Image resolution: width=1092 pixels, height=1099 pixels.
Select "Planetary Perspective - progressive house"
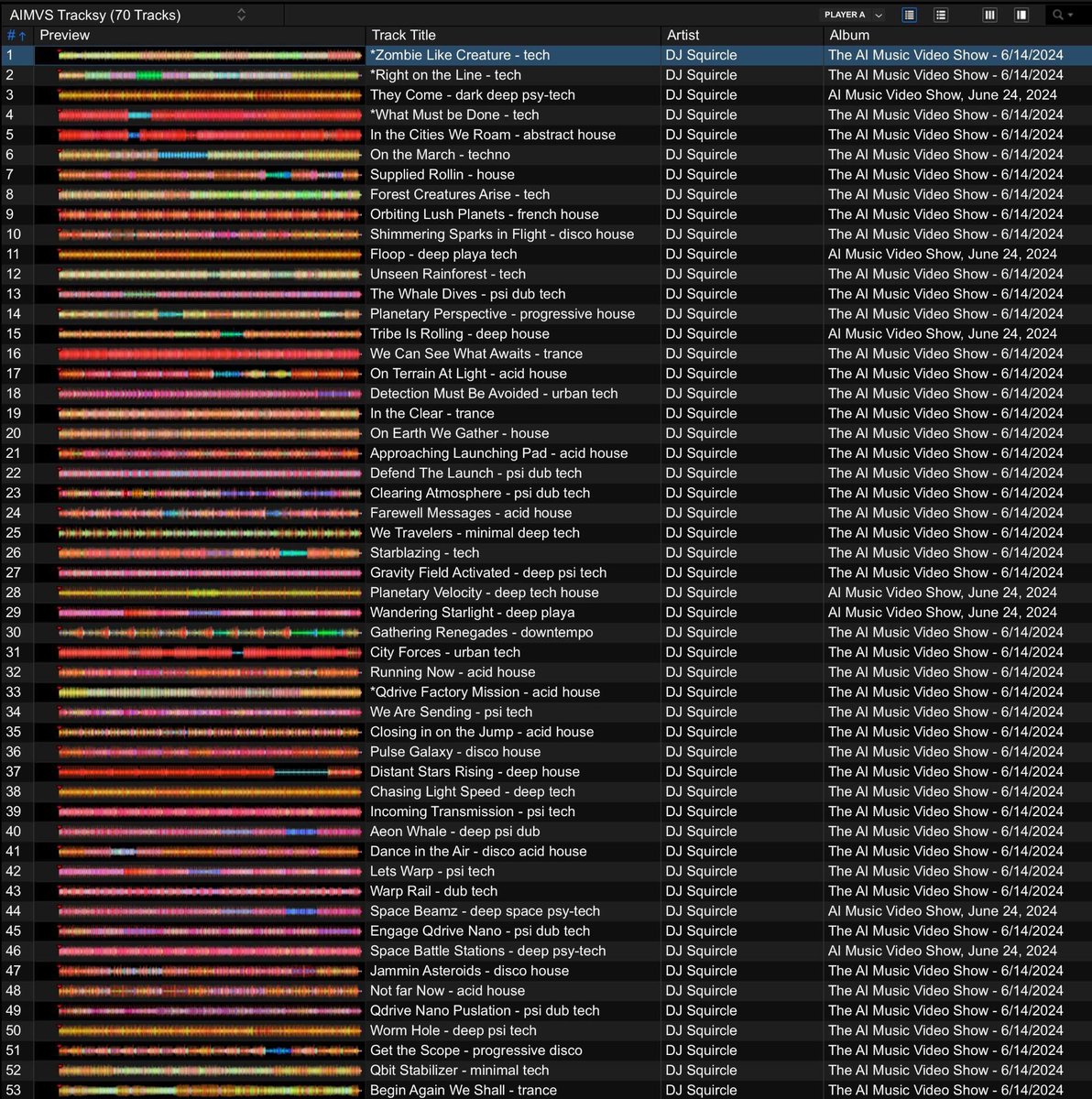point(502,314)
